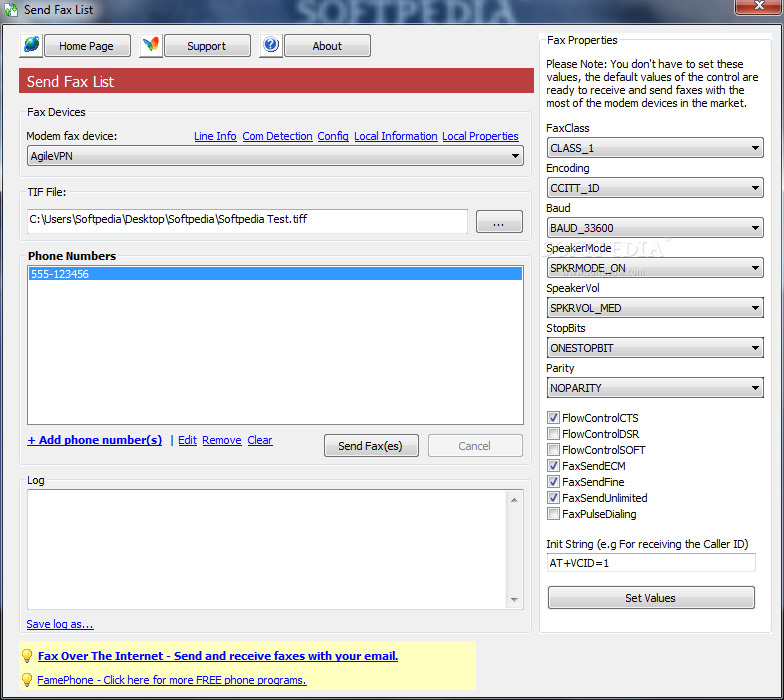Viewport: 784px width, 700px height.
Task: Uncheck the FaxSendUnlimited checkbox
Action: pos(553,498)
